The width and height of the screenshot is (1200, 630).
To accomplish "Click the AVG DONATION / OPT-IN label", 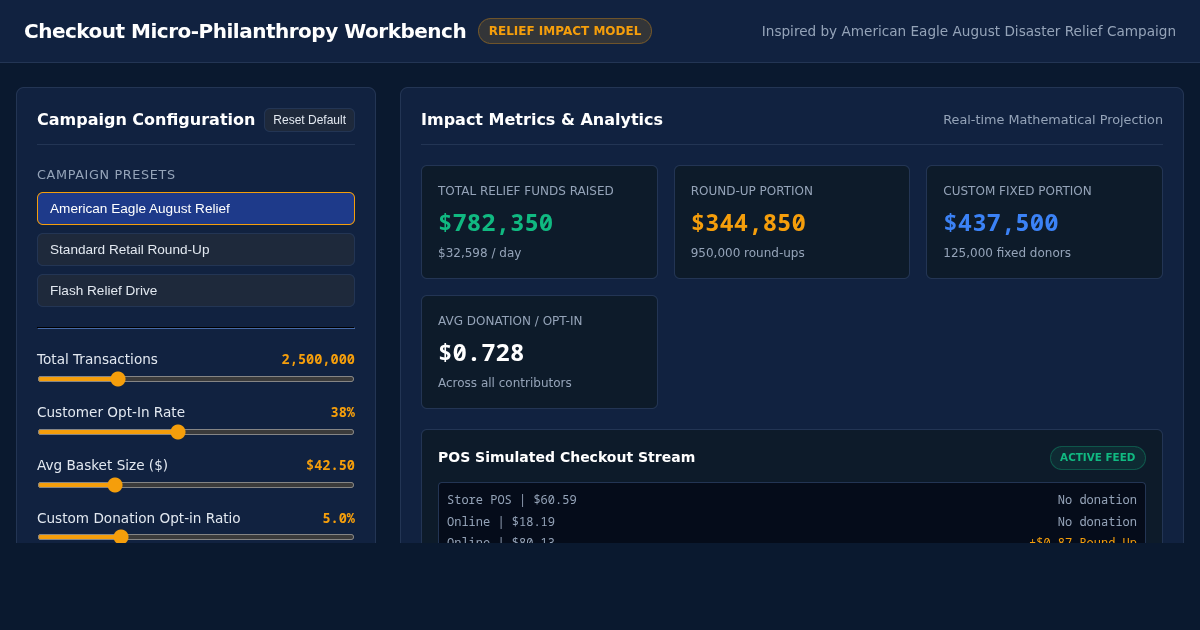I will point(510,321).
